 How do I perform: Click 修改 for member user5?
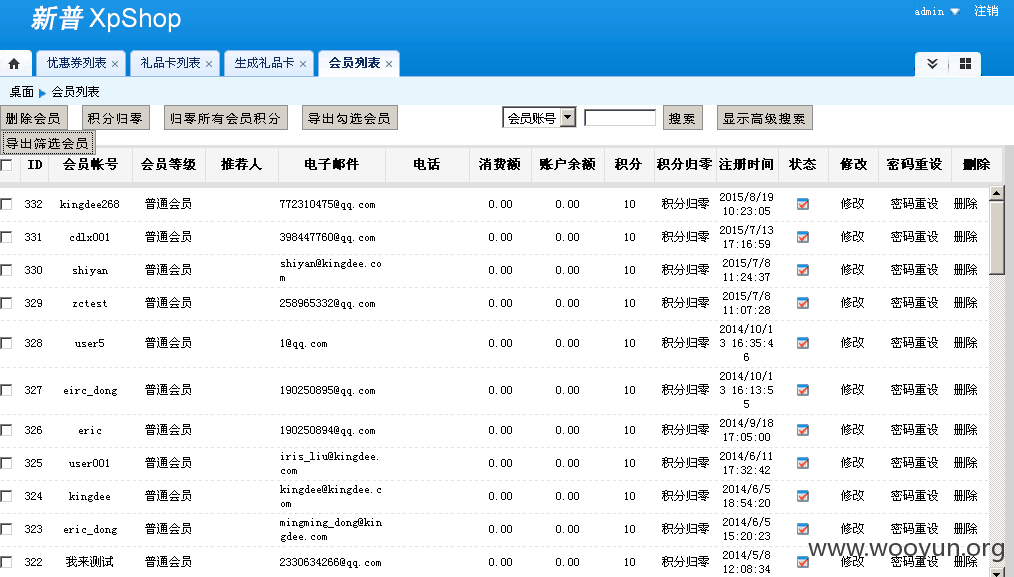[x=852, y=343]
